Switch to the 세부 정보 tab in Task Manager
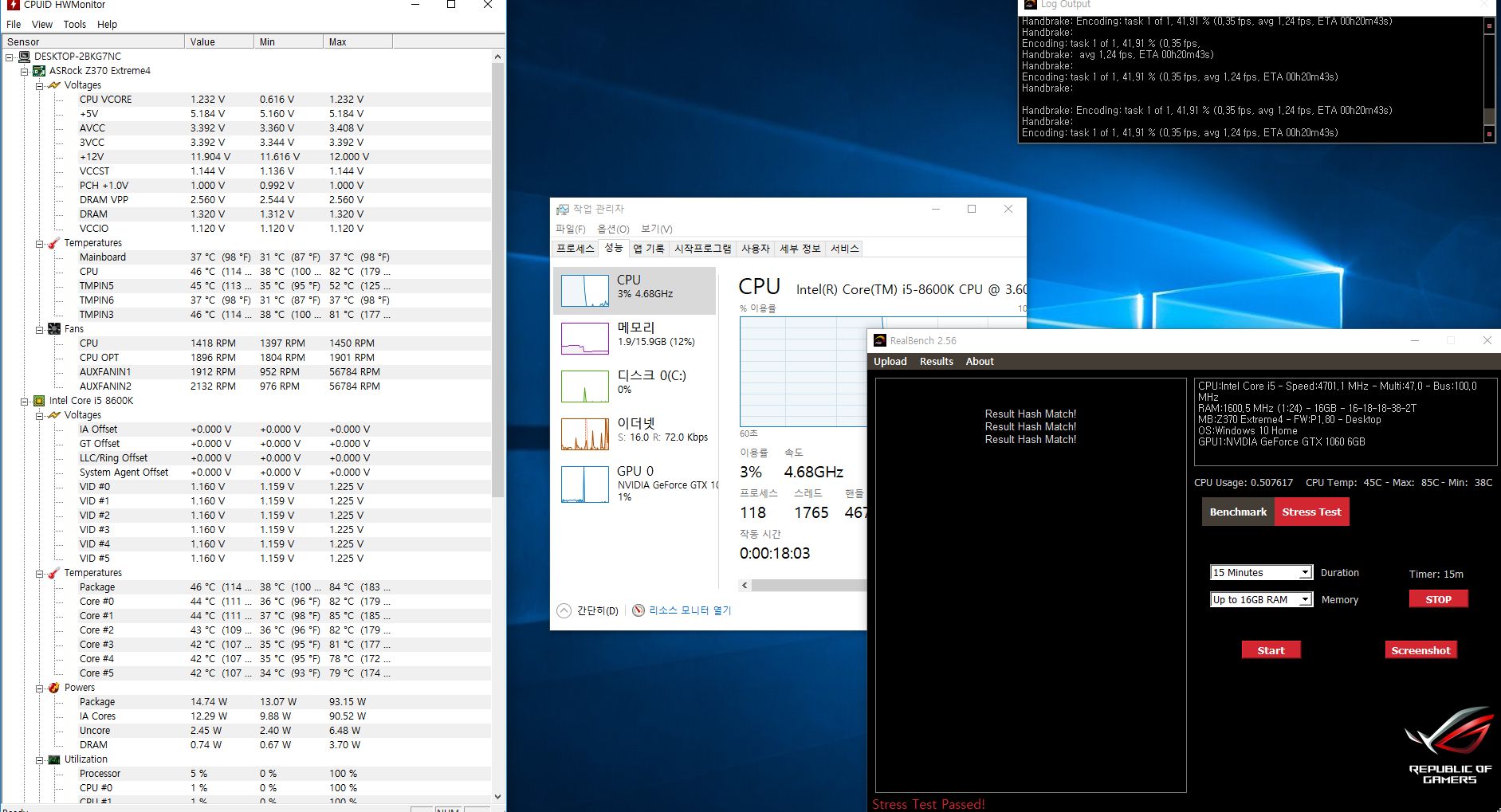 click(x=800, y=249)
